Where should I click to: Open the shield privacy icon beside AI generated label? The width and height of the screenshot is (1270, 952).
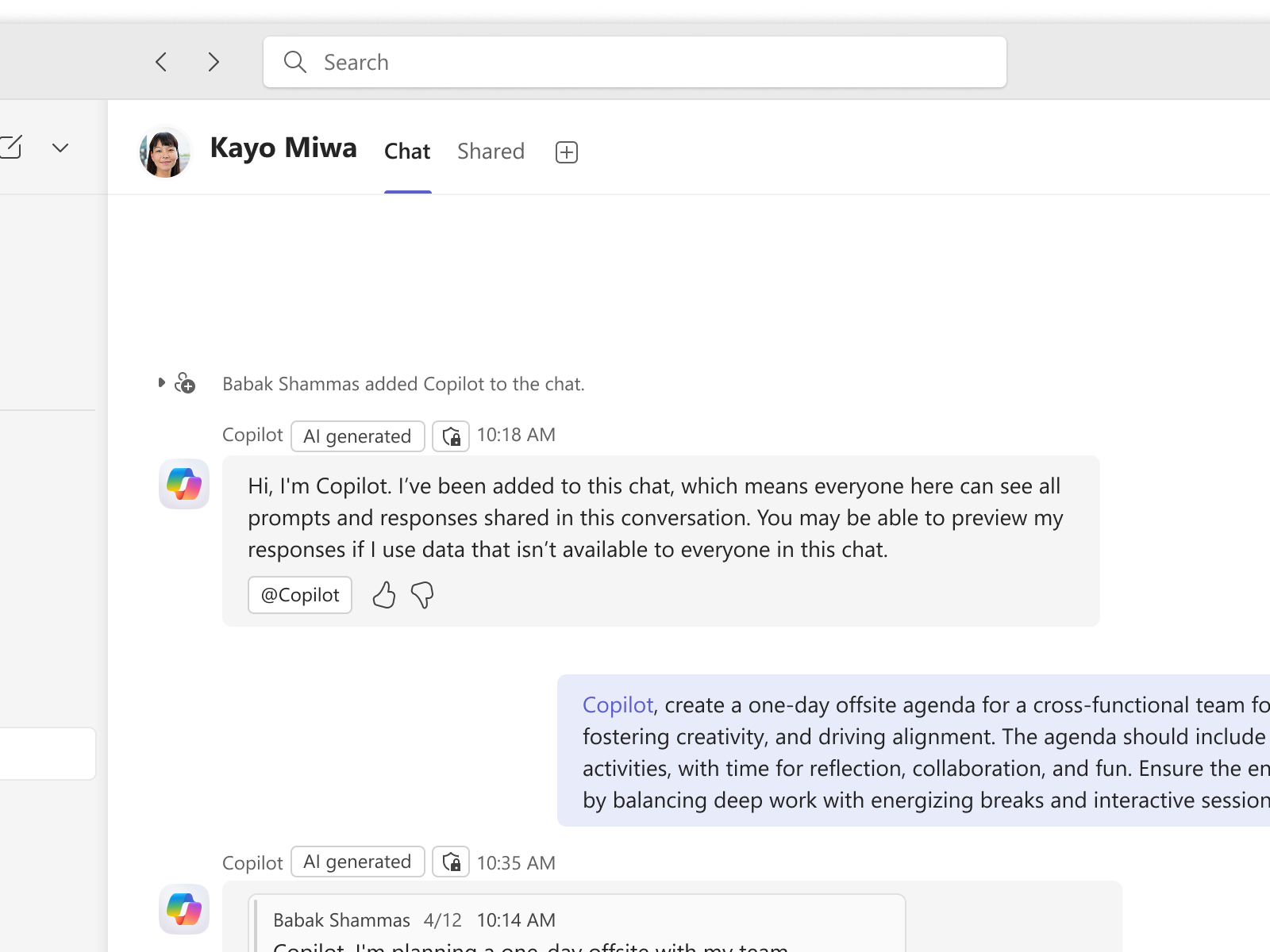(x=451, y=436)
